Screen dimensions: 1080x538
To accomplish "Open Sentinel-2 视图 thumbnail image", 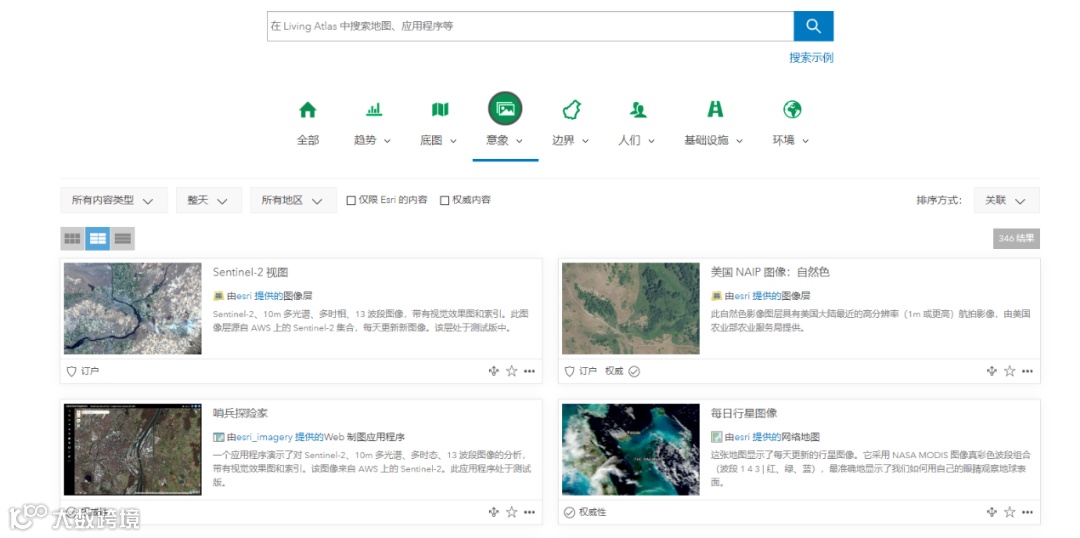I will pos(133,309).
